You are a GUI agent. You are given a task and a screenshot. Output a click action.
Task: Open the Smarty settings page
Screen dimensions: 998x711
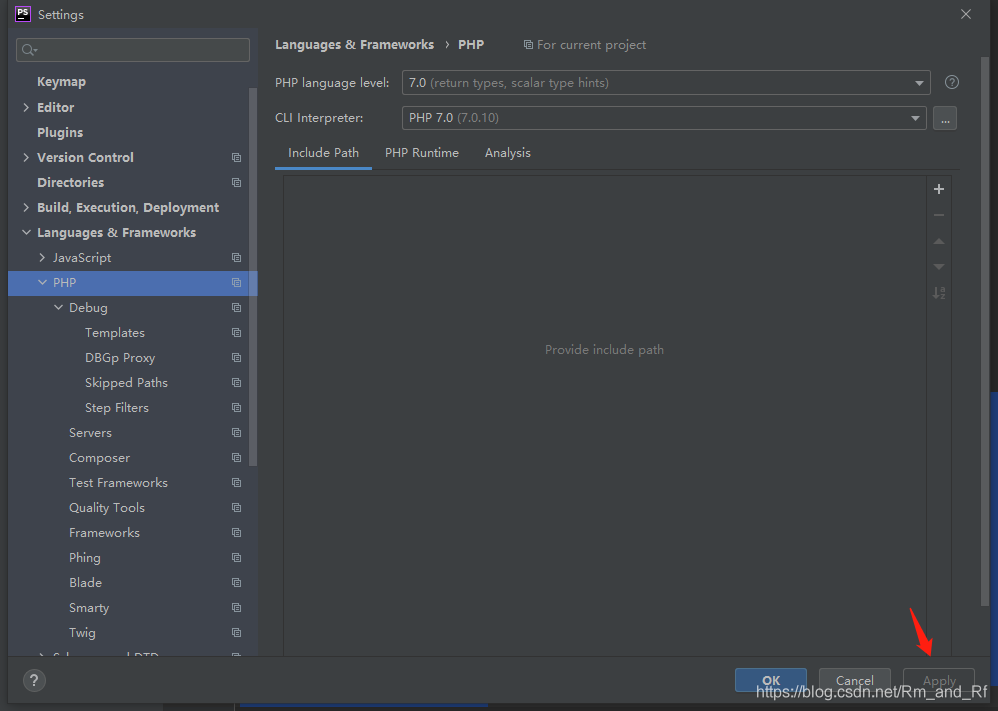click(x=89, y=608)
